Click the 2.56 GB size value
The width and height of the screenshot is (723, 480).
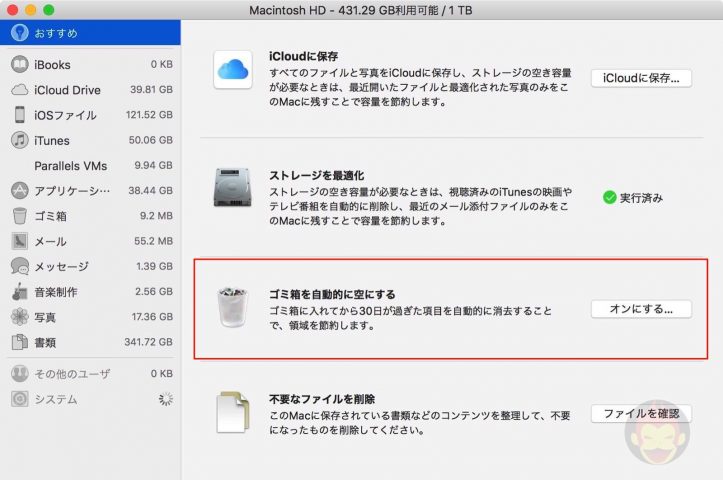(x=154, y=291)
